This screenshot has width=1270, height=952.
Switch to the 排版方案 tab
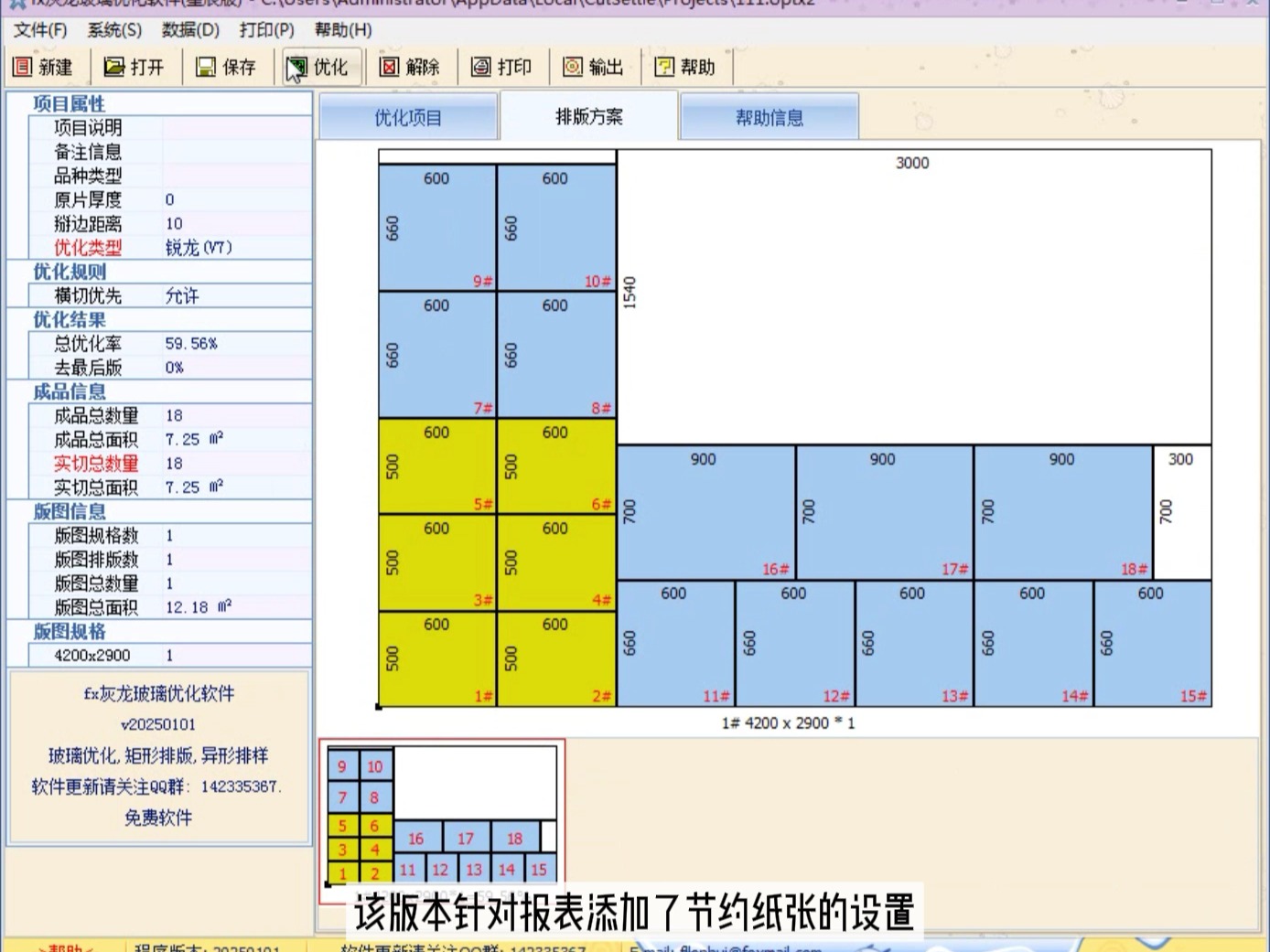click(x=588, y=116)
